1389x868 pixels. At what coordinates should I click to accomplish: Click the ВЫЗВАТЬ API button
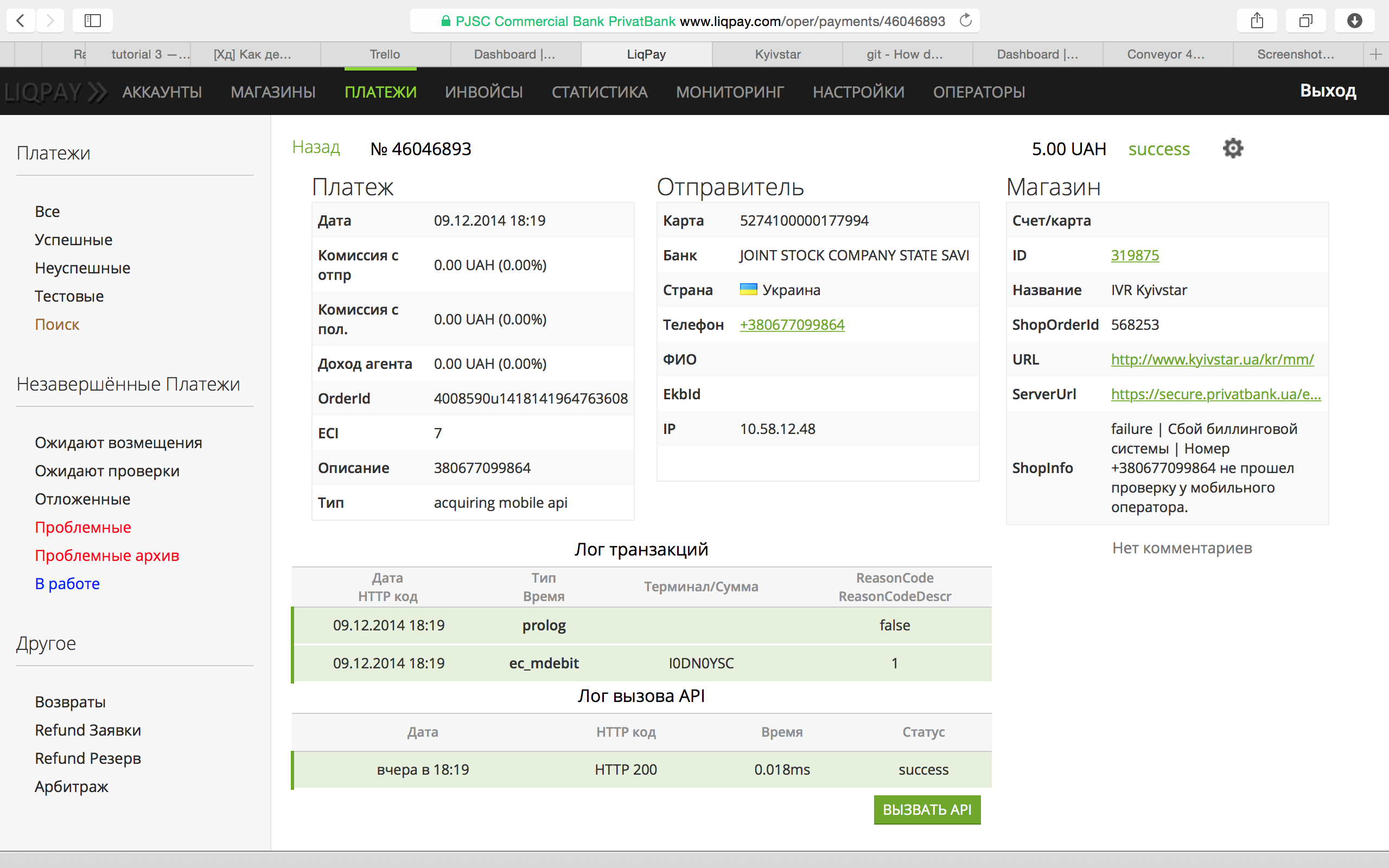click(927, 809)
